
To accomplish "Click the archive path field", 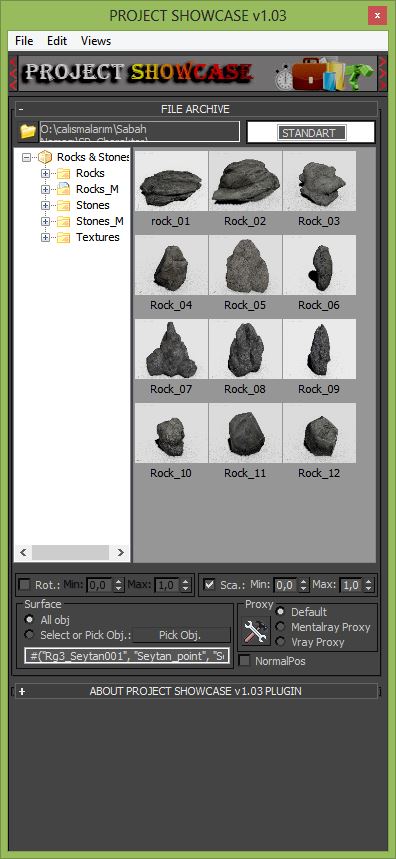I will click(x=140, y=131).
